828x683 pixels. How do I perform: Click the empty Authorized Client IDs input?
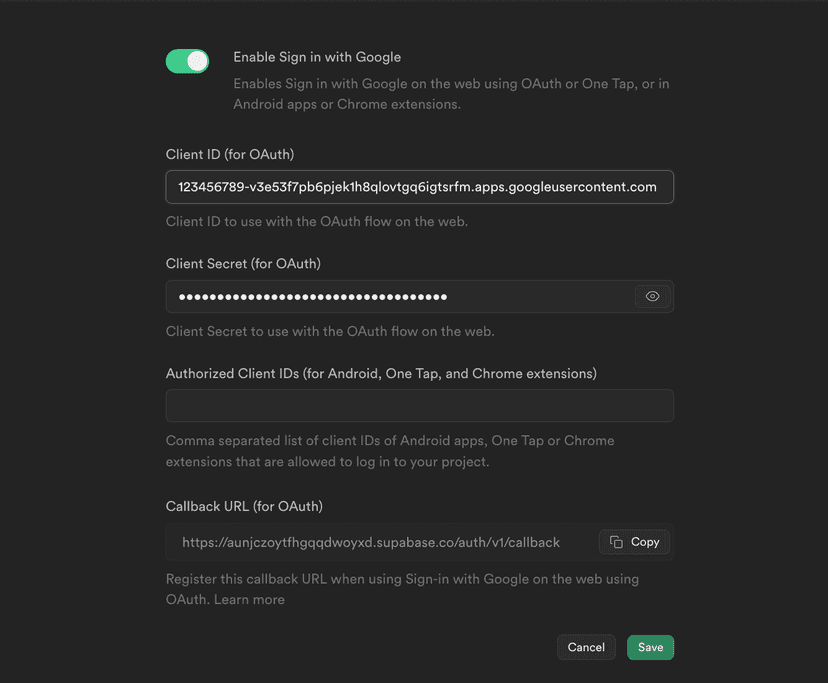419,405
